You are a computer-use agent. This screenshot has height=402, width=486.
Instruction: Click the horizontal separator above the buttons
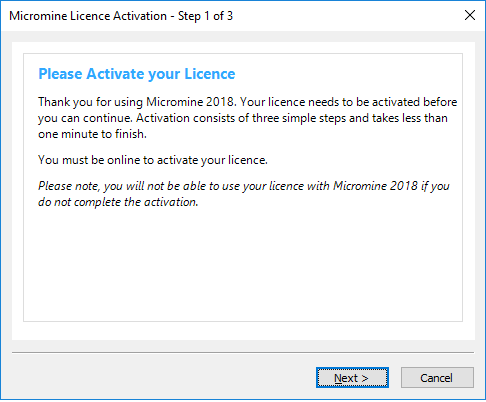click(243, 352)
